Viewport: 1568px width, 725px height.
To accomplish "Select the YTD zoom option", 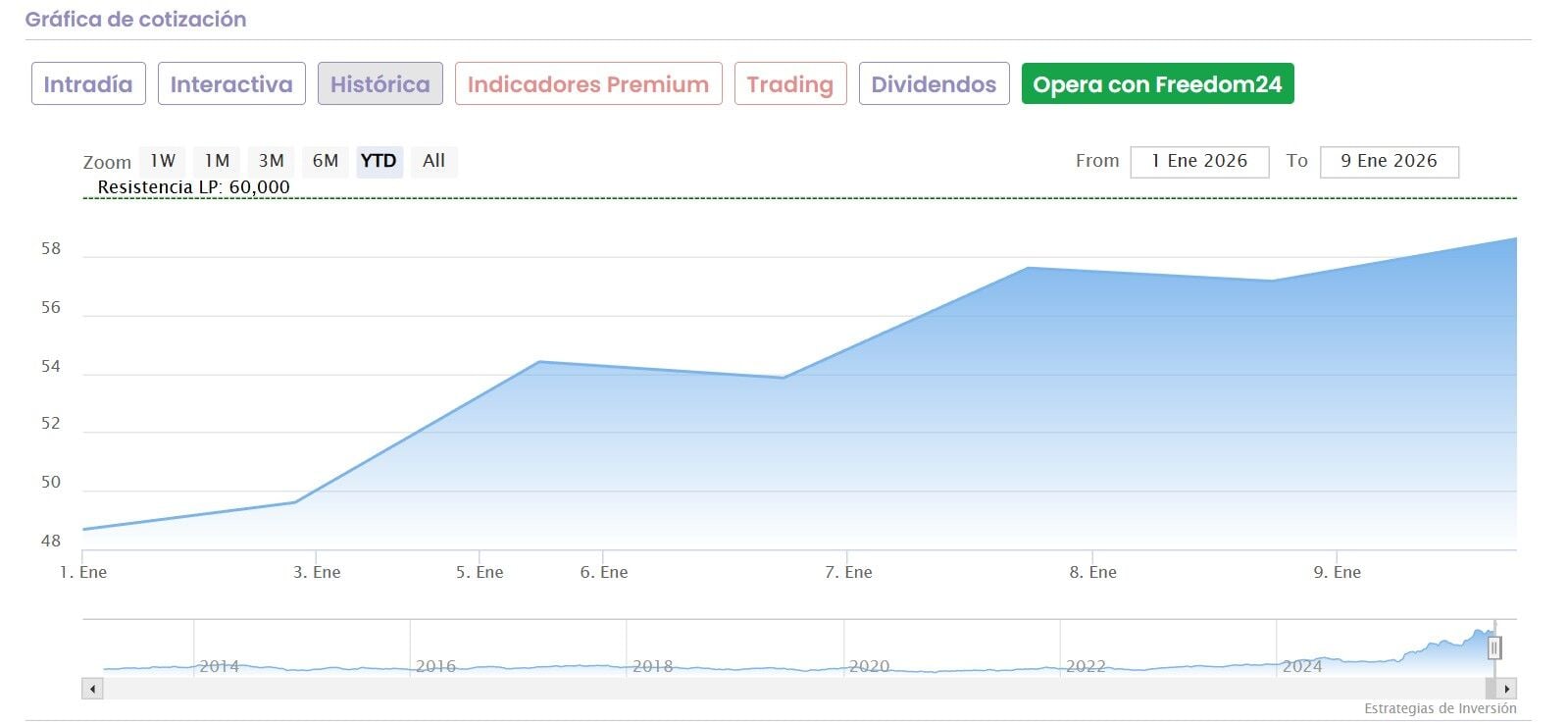I will (x=379, y=161).
